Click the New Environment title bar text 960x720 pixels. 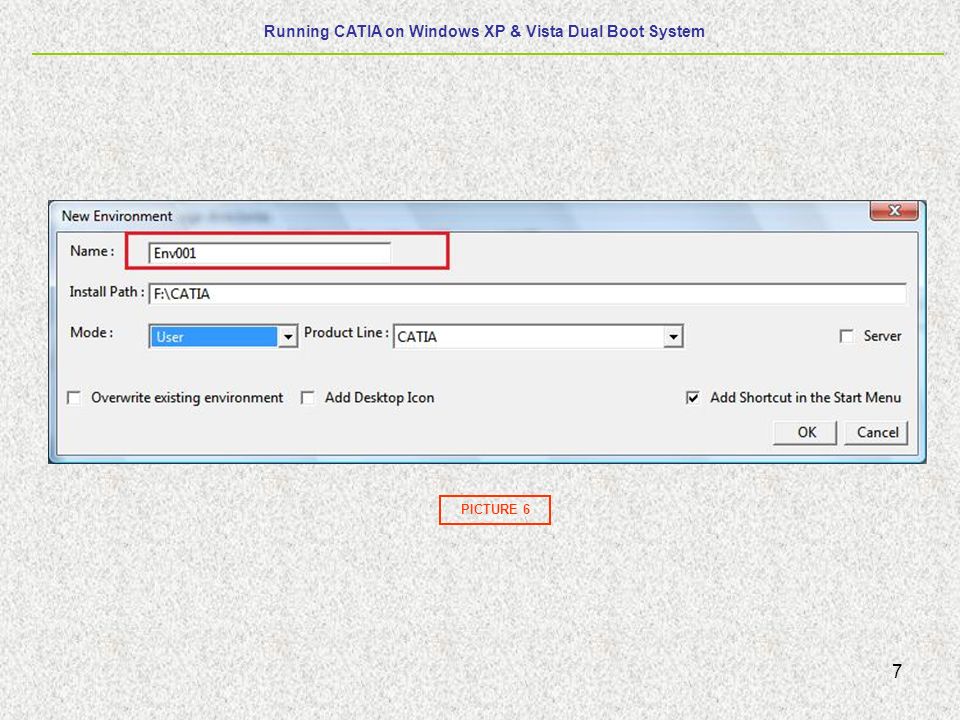[x=117, y=216]
